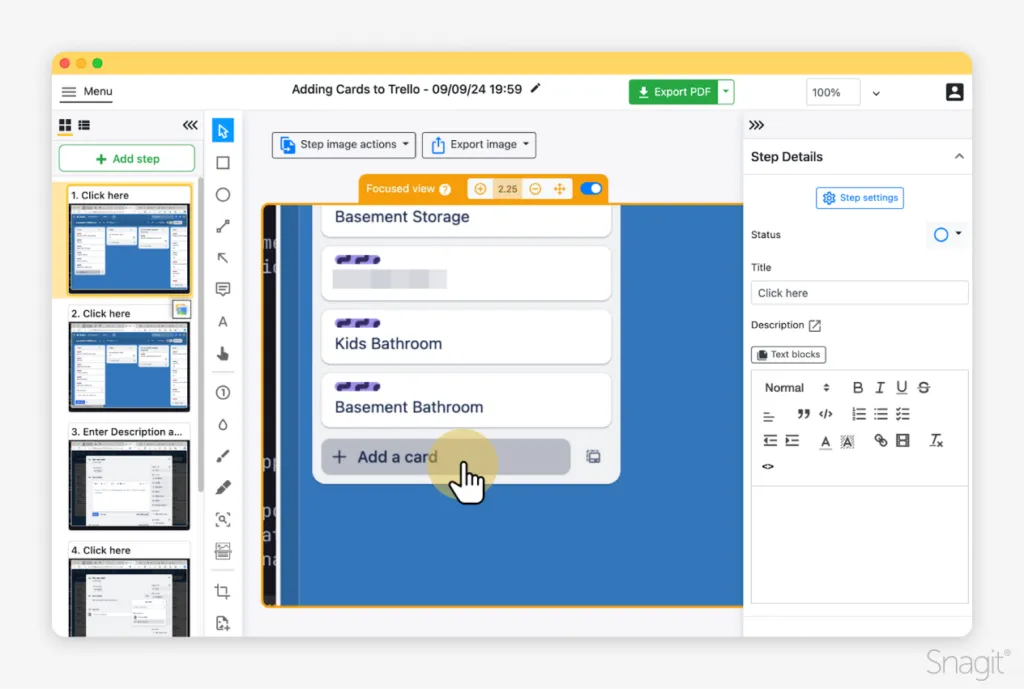Select the pointer selection tool

tap(223, 131)
